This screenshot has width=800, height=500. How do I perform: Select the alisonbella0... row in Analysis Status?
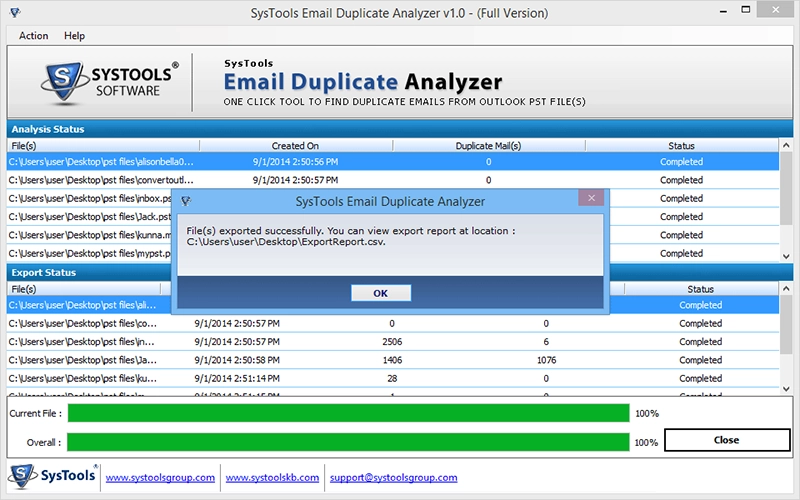(x=393, y=162)
